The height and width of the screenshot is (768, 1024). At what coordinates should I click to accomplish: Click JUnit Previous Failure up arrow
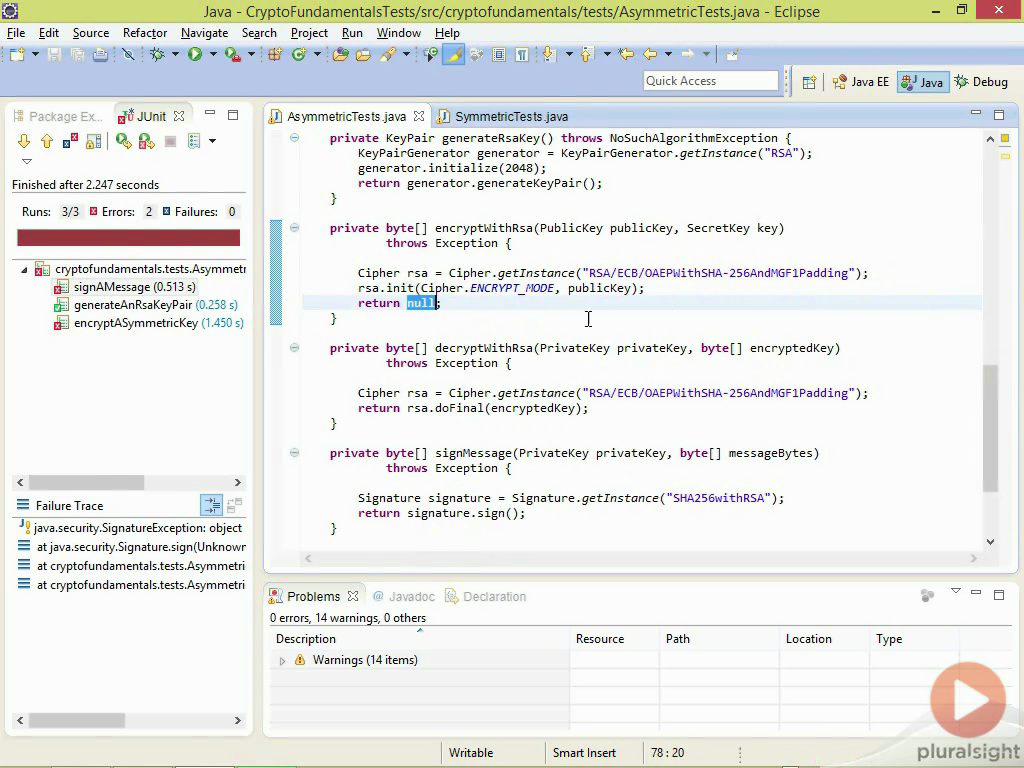(47, 141)
